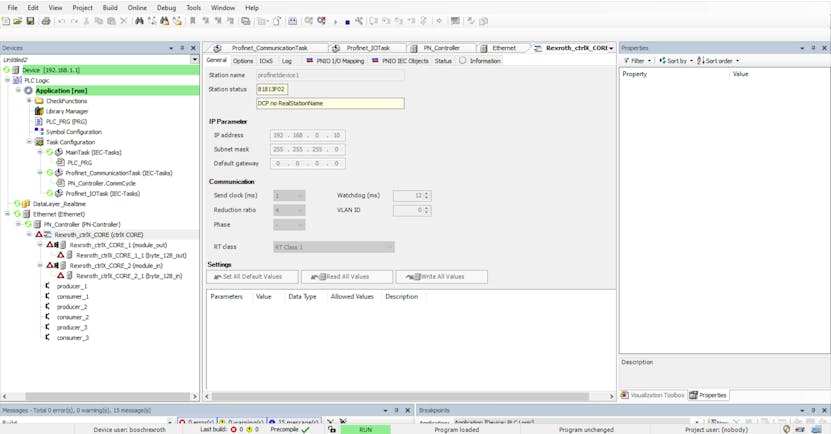Open the Filter dropdown in Properties

click(636, 61)
